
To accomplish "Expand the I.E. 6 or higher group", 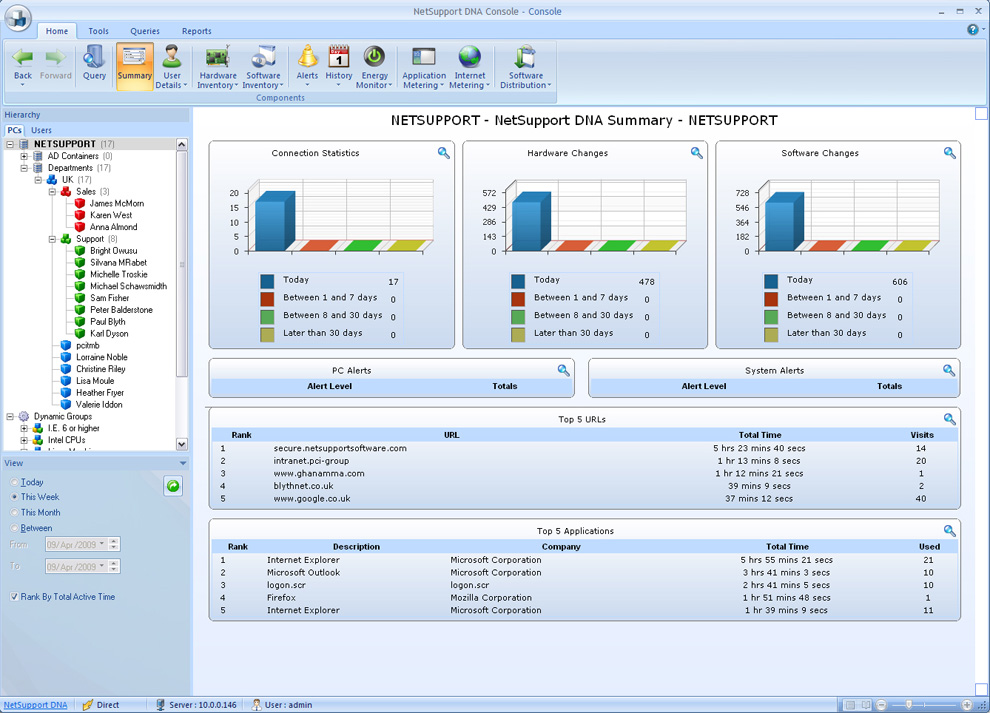I will coord(24,428).
